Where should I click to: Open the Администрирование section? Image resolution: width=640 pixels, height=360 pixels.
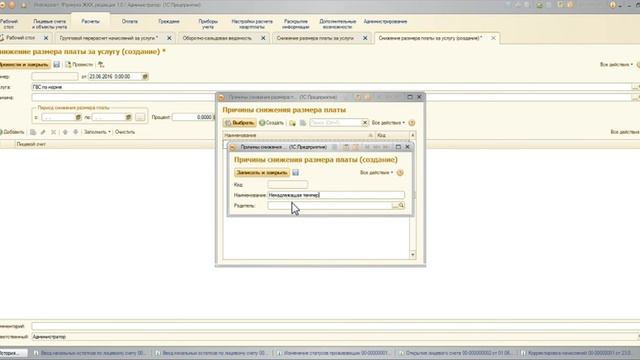coord(385,22)
